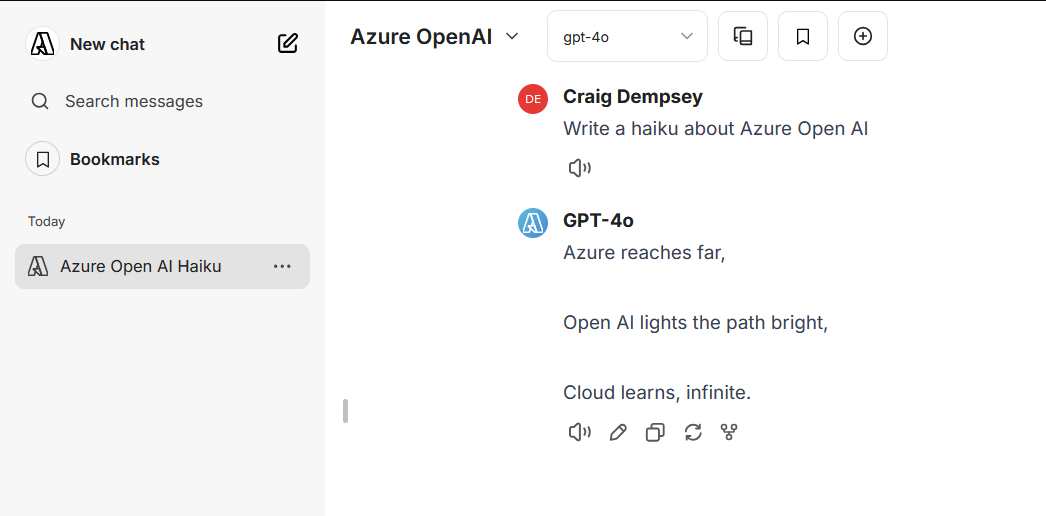Click the new chat compose pencil icon

288,44
